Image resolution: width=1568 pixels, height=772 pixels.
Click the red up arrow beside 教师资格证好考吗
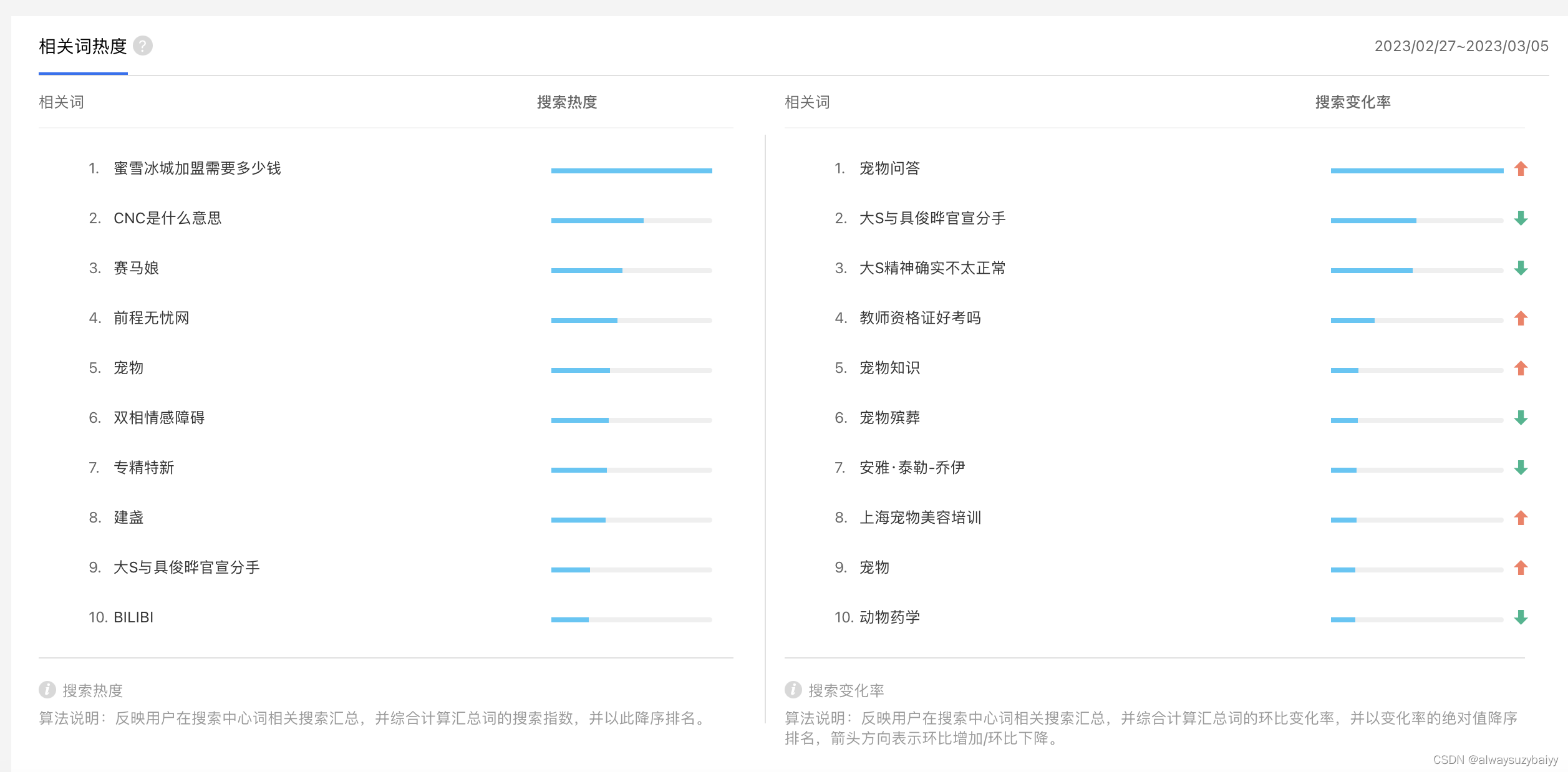[1521, 318]
